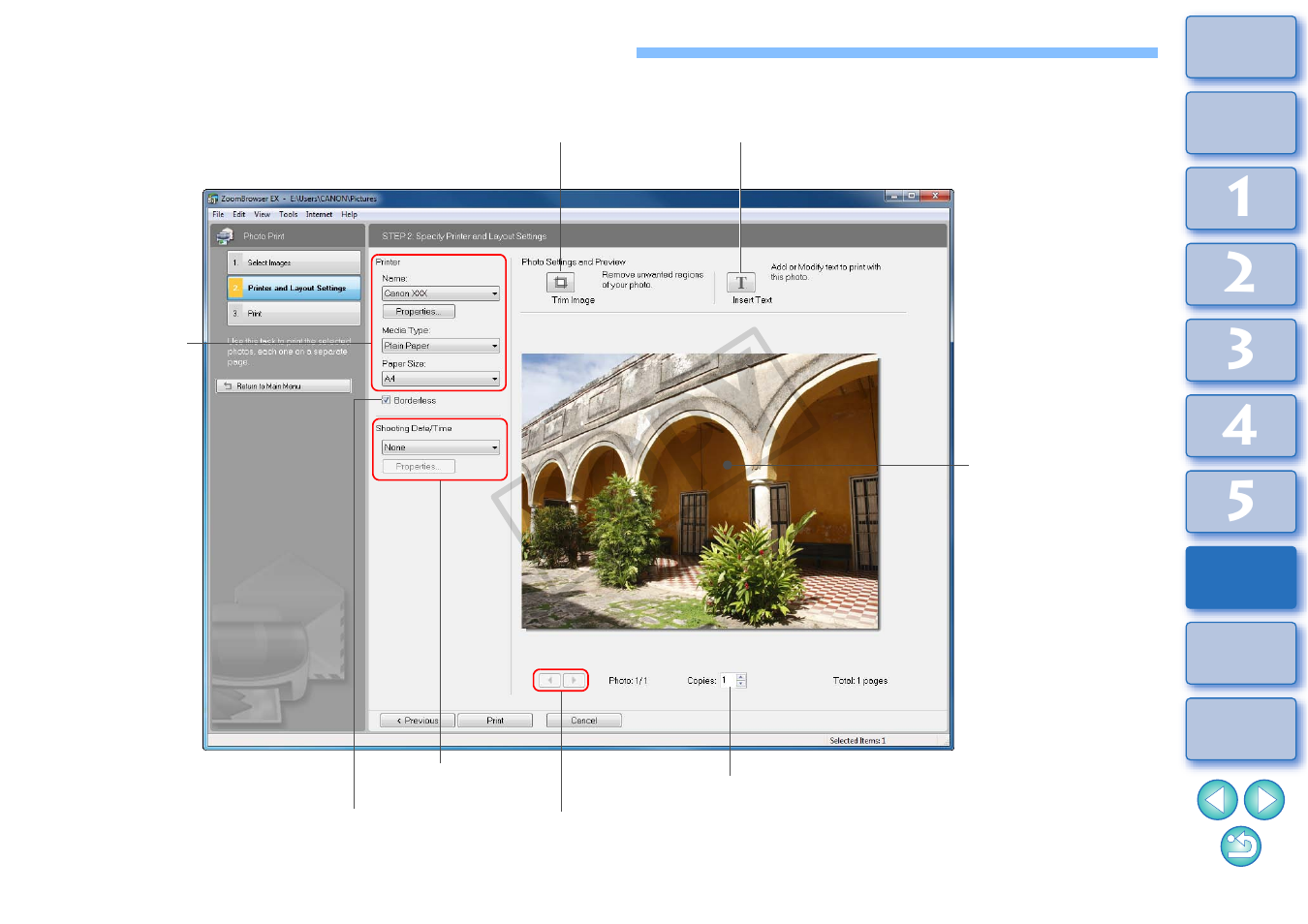Click the Copies input field

pos(728,681)
